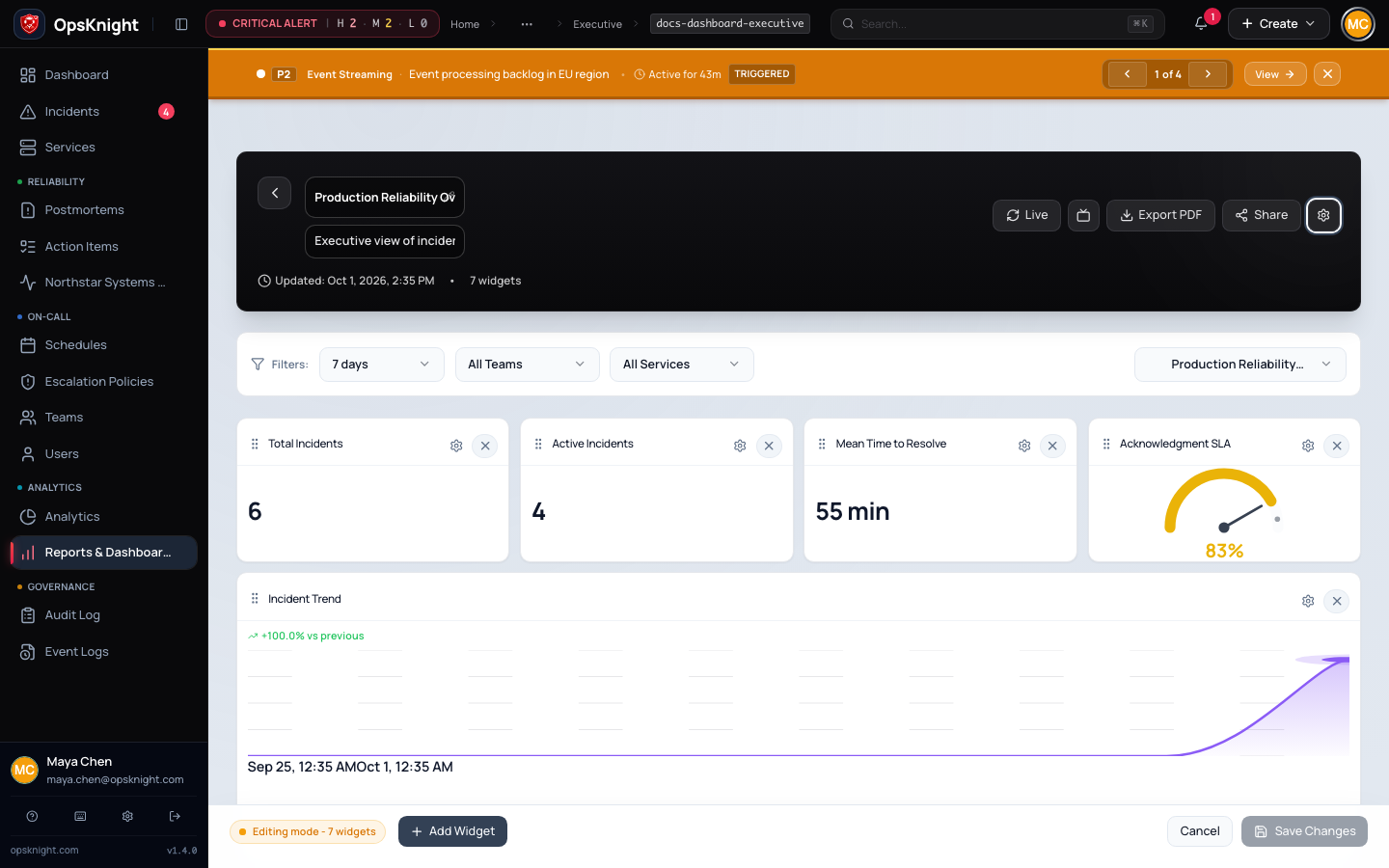
Task: Open the 7 days time range dropdown
Action: (381, 365)
